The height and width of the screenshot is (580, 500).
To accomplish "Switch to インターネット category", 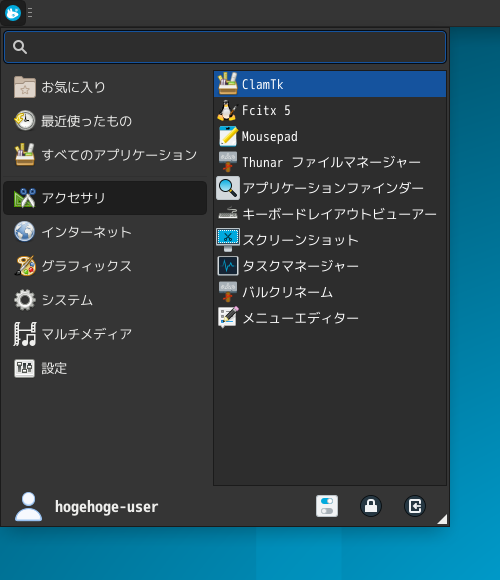I will click(x=105, y=232).
